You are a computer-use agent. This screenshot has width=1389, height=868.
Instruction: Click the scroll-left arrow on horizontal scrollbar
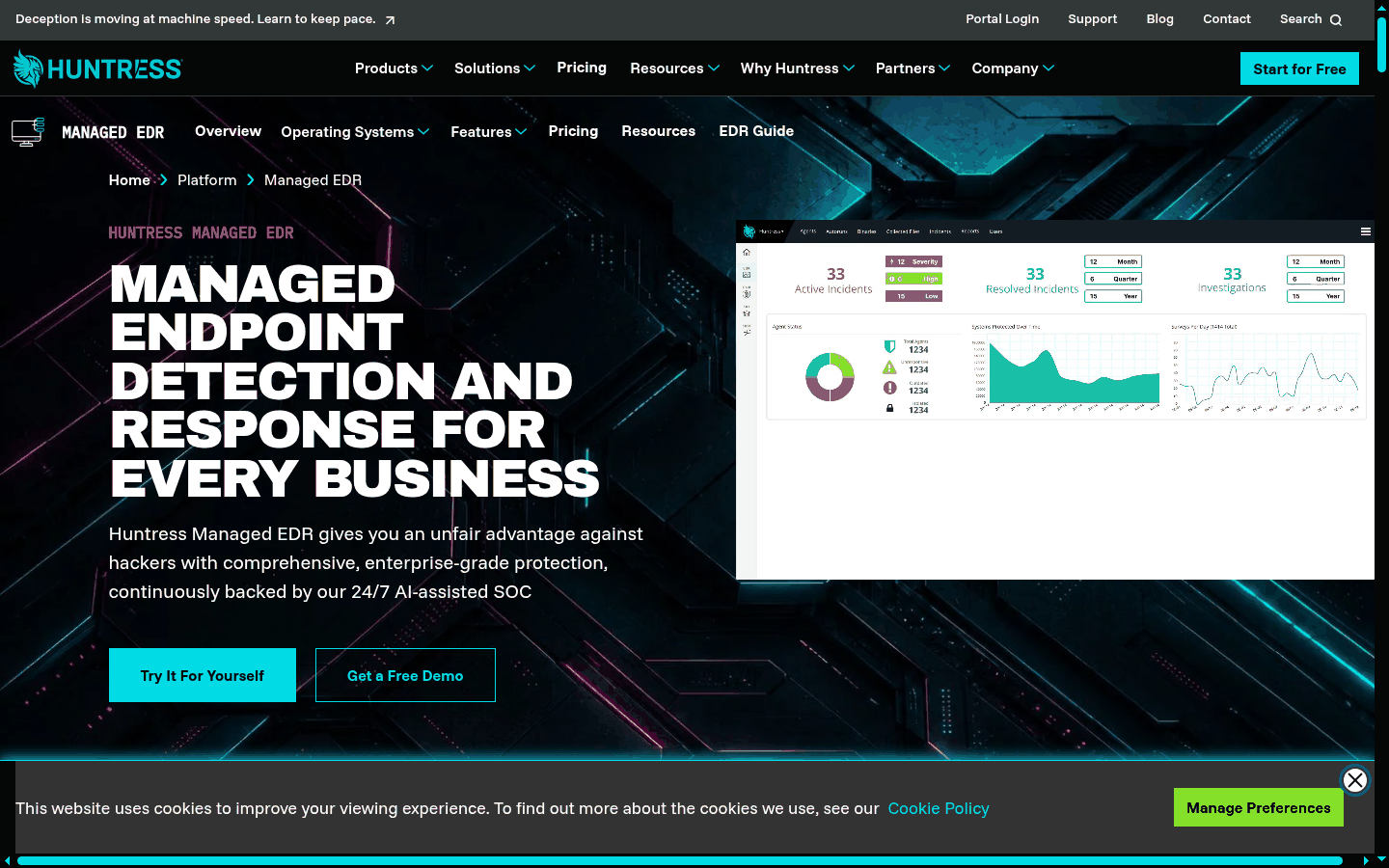point(8,860)
